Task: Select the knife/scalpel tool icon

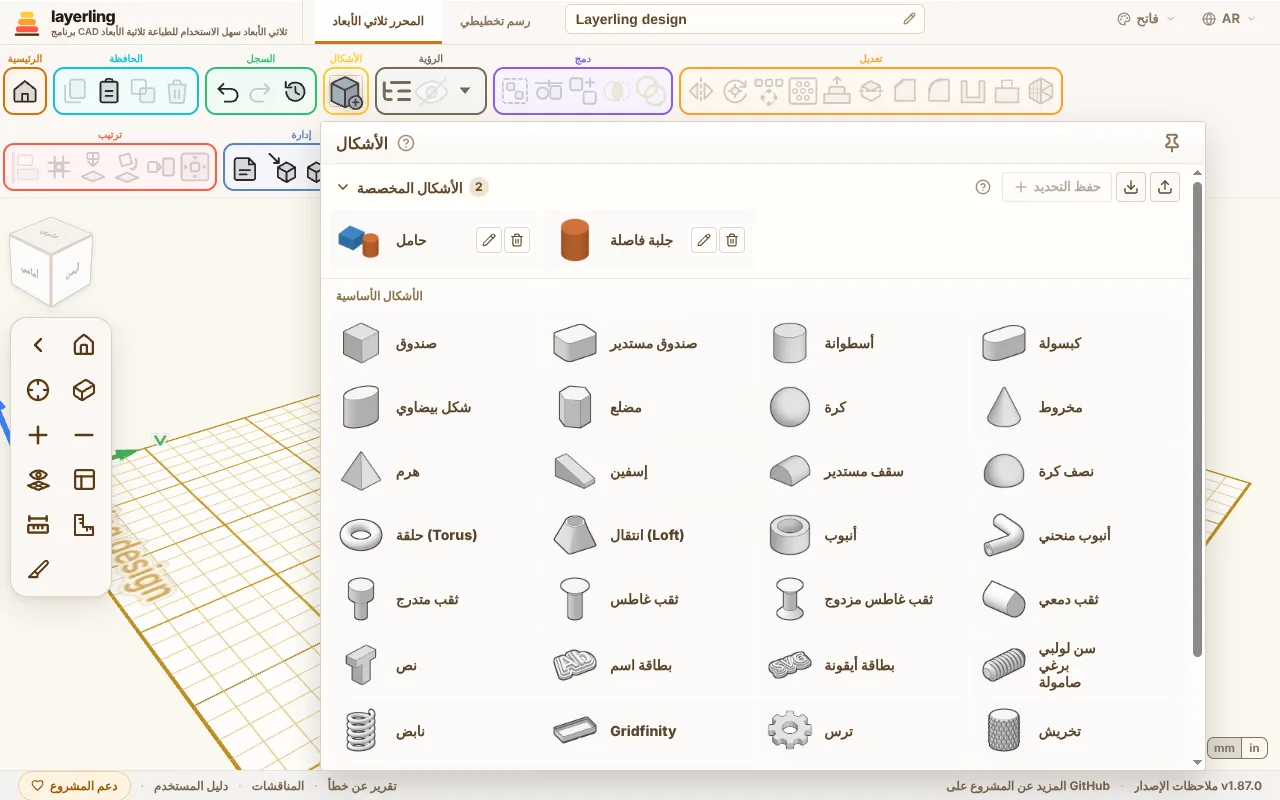Action: 38,570
